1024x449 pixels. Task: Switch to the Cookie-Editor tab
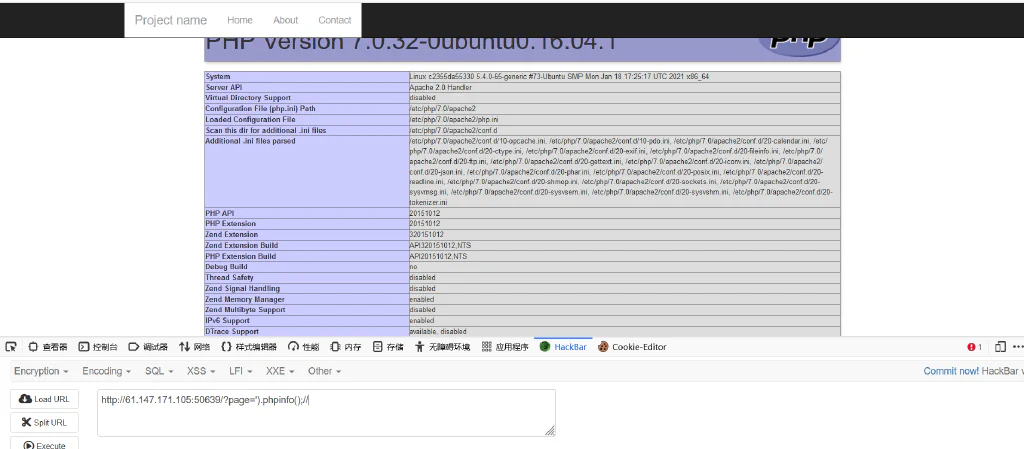pos(632,347)
